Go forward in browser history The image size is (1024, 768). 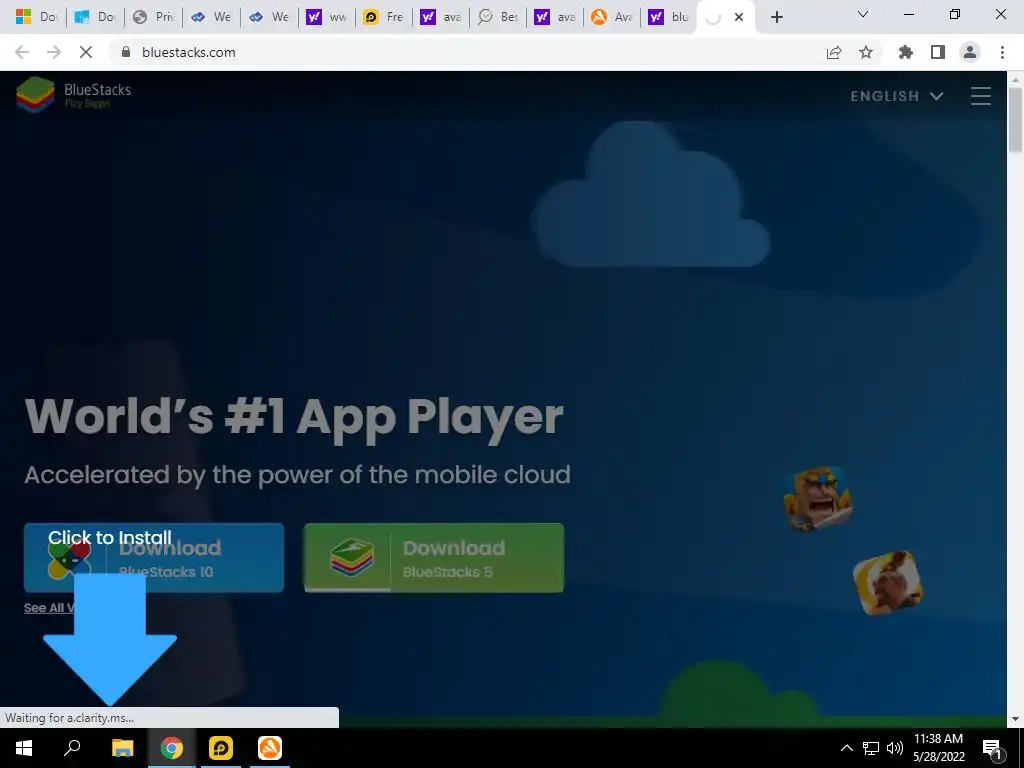54,52
